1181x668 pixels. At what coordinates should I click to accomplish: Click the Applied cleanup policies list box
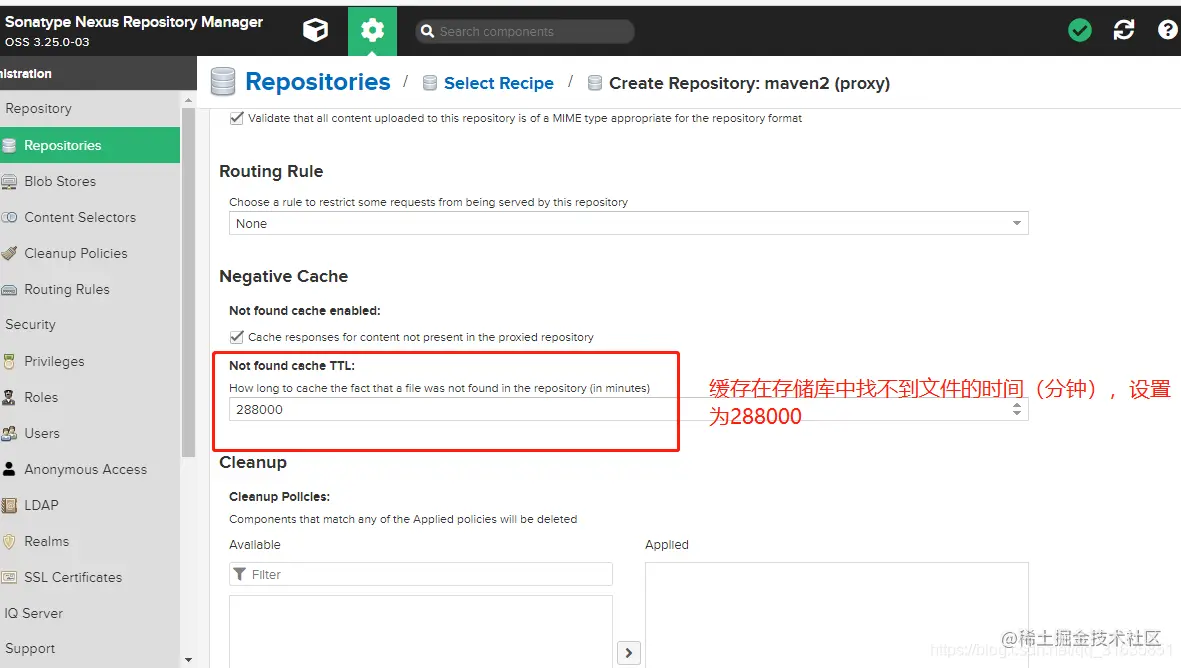[x=837, y=615]
